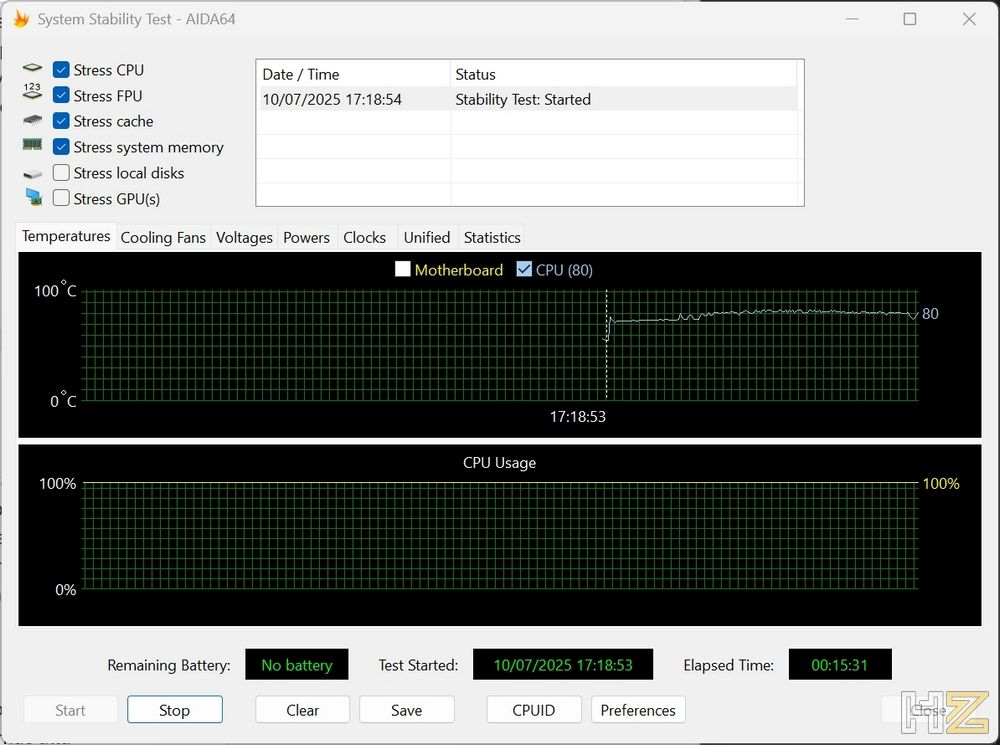Select the Temperatures tab
The width and height of the screenshot is (1000, 745).
pos(66,236)
